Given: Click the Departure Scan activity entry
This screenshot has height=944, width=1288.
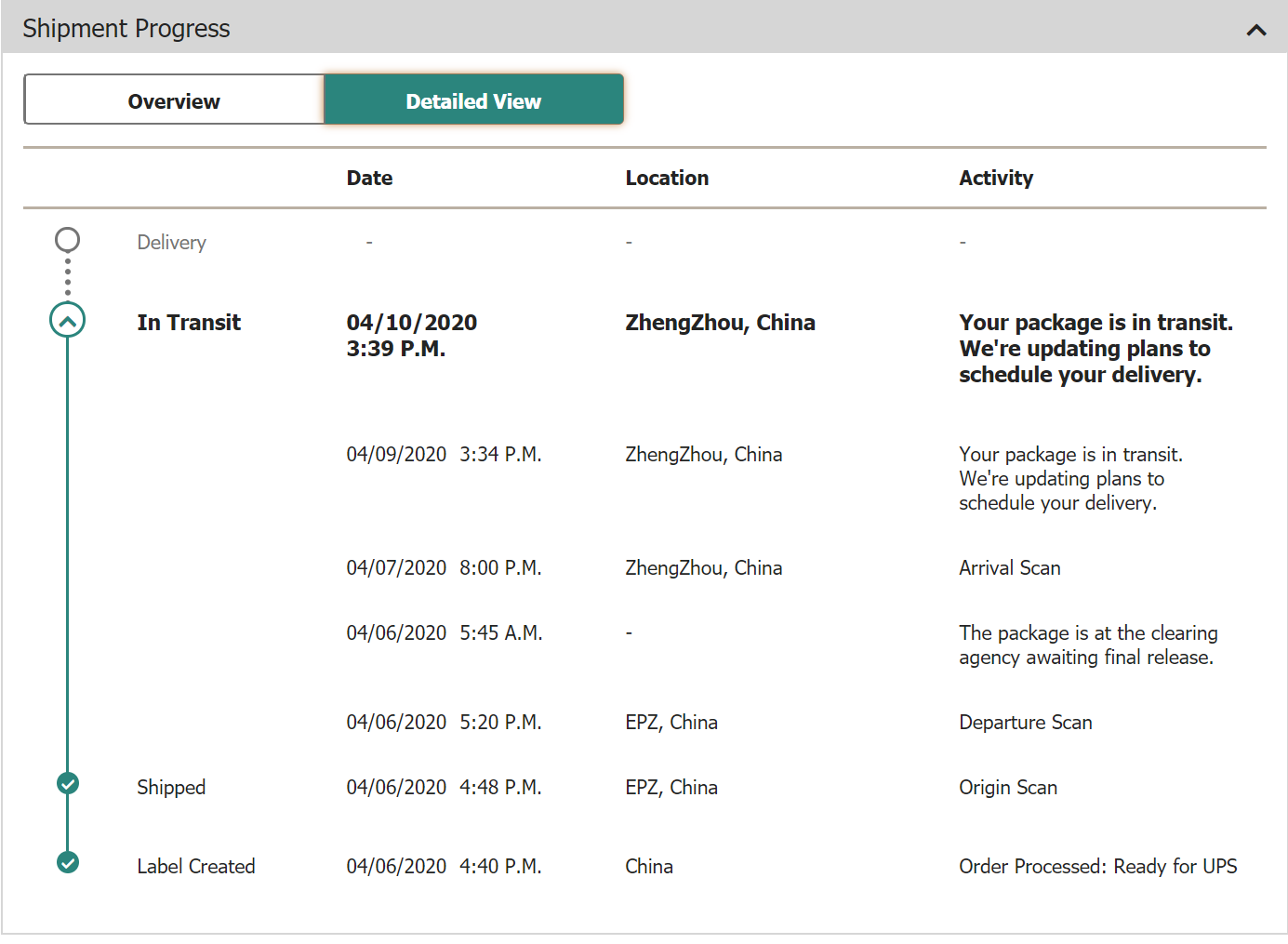Looking at the screenshot, I should tap(1026, 723).
